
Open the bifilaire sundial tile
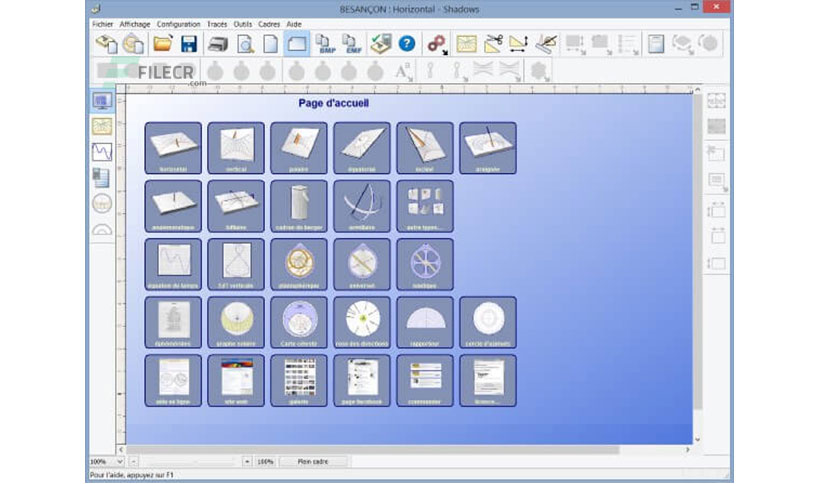tap(236, 206)
